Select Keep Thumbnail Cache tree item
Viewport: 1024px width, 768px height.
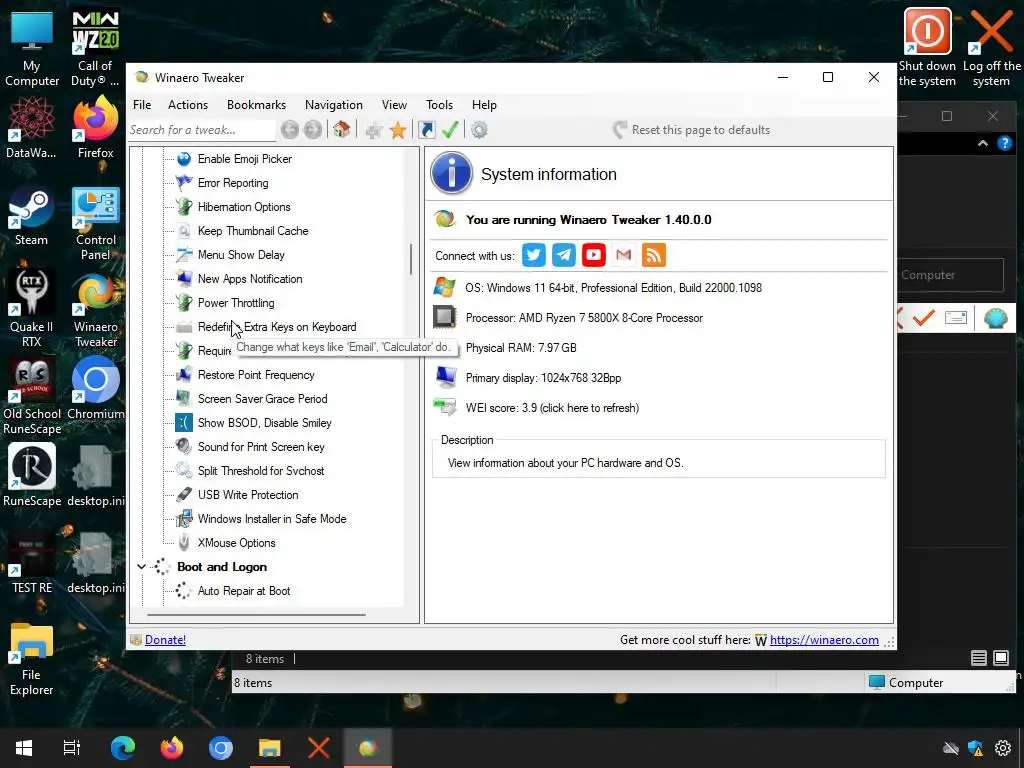[253, 231]
